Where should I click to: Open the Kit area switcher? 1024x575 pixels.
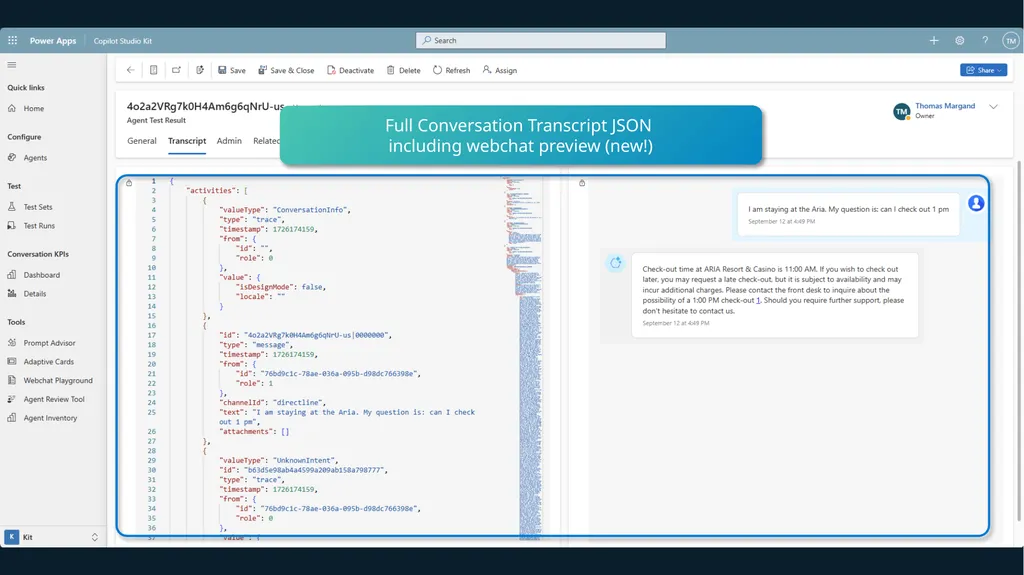52,537
